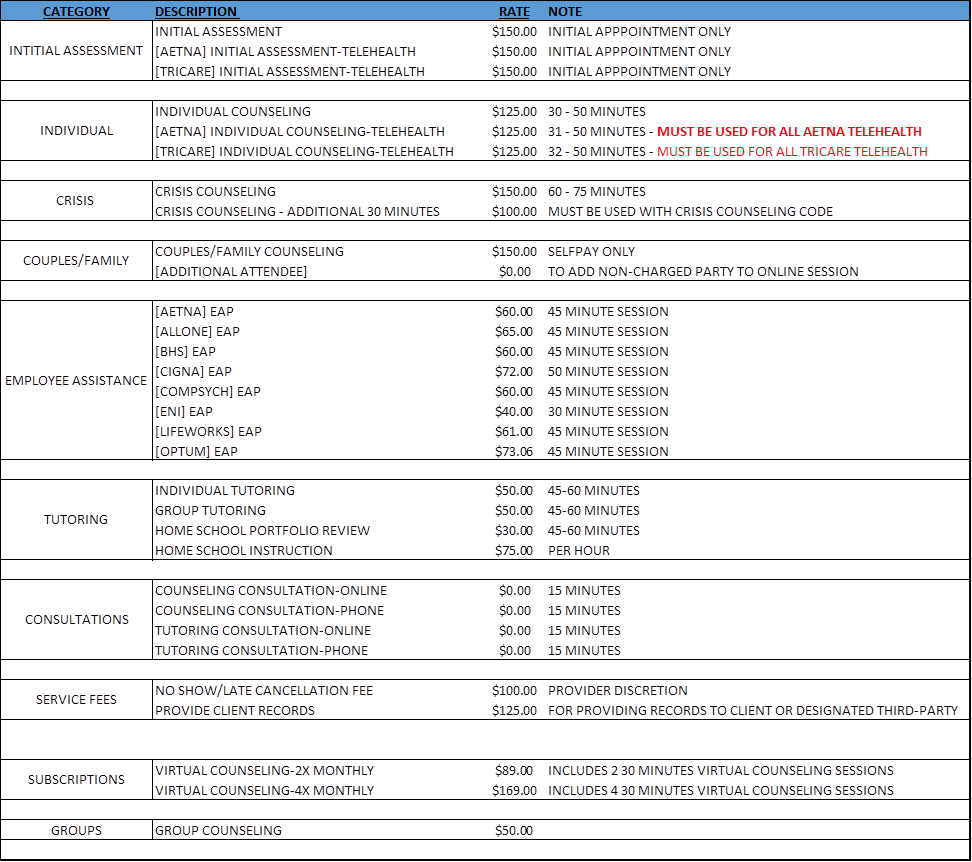Click the Provide Client Records note cell

753,711
